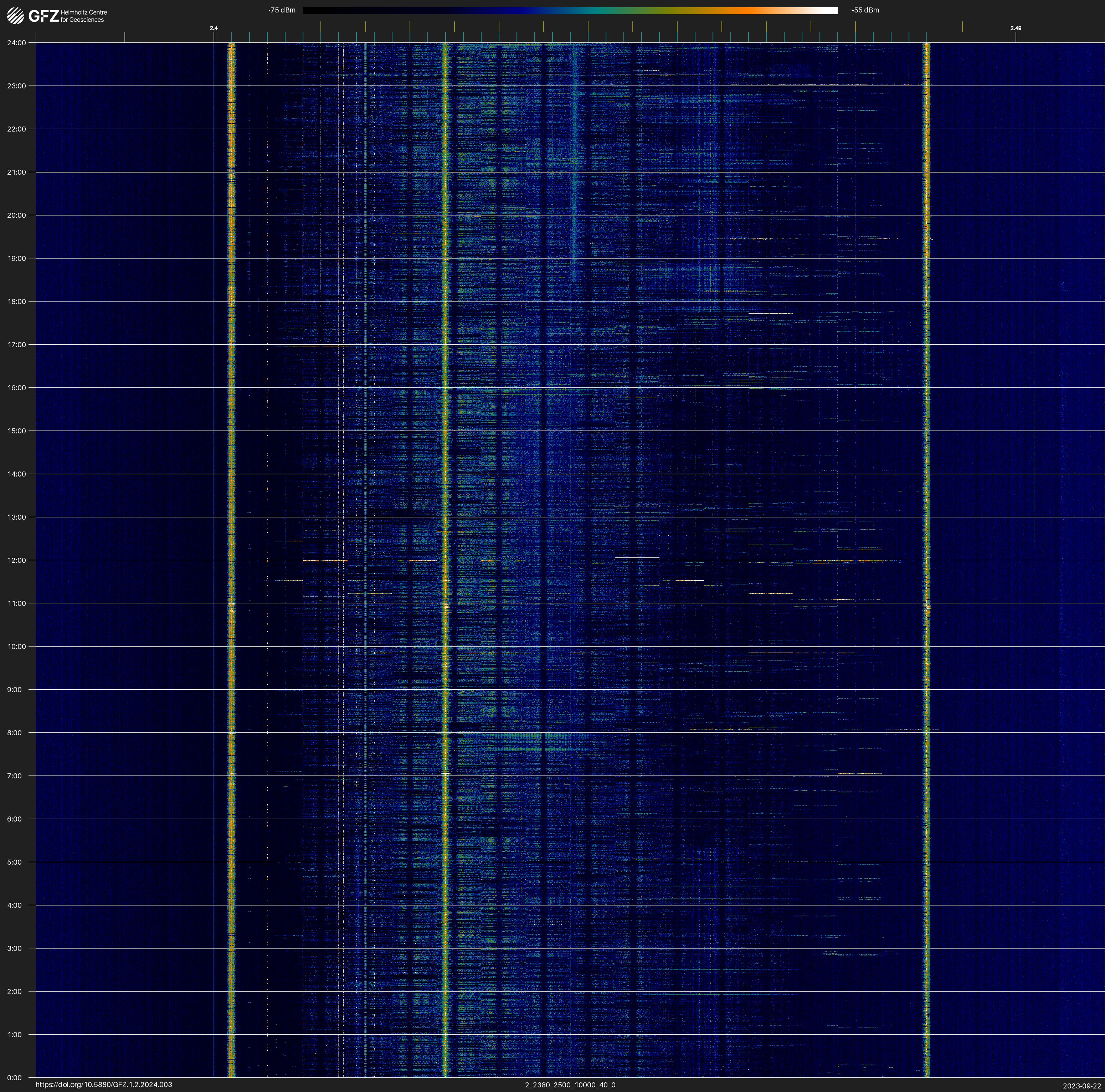1105x1092 pixels.
Task: Open the DOI link at bottom left
Action: (x=103, y=1085)
